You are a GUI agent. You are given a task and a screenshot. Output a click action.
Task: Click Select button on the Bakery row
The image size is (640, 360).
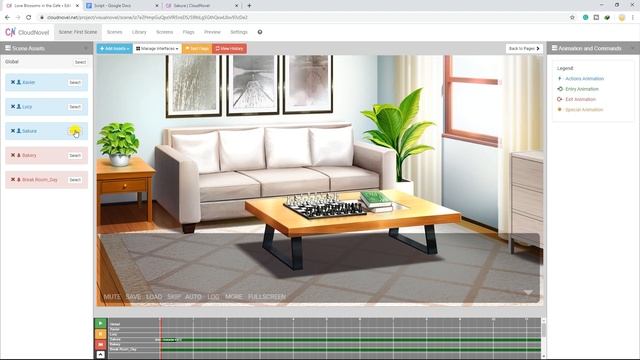pos(75,156)
